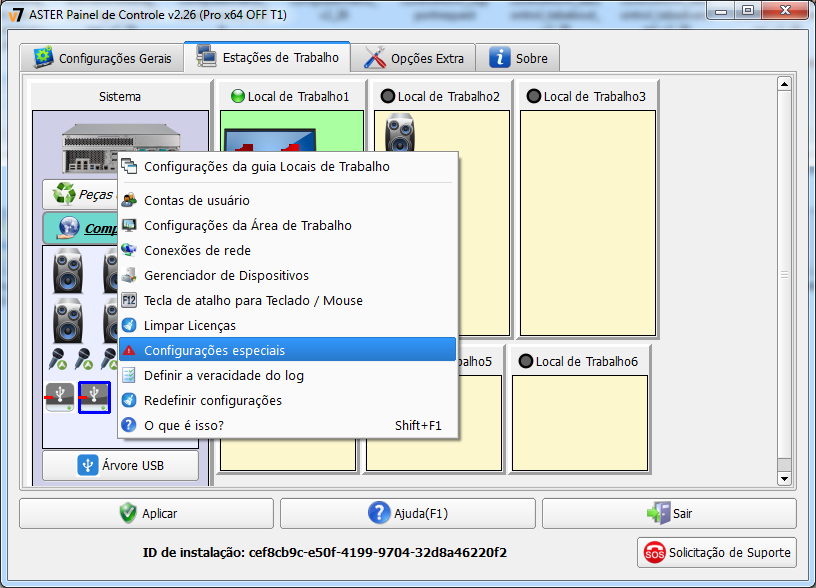Select top-left speaker device in Sistema
This screenshot has width=816, height=588.
coord(68,271)
